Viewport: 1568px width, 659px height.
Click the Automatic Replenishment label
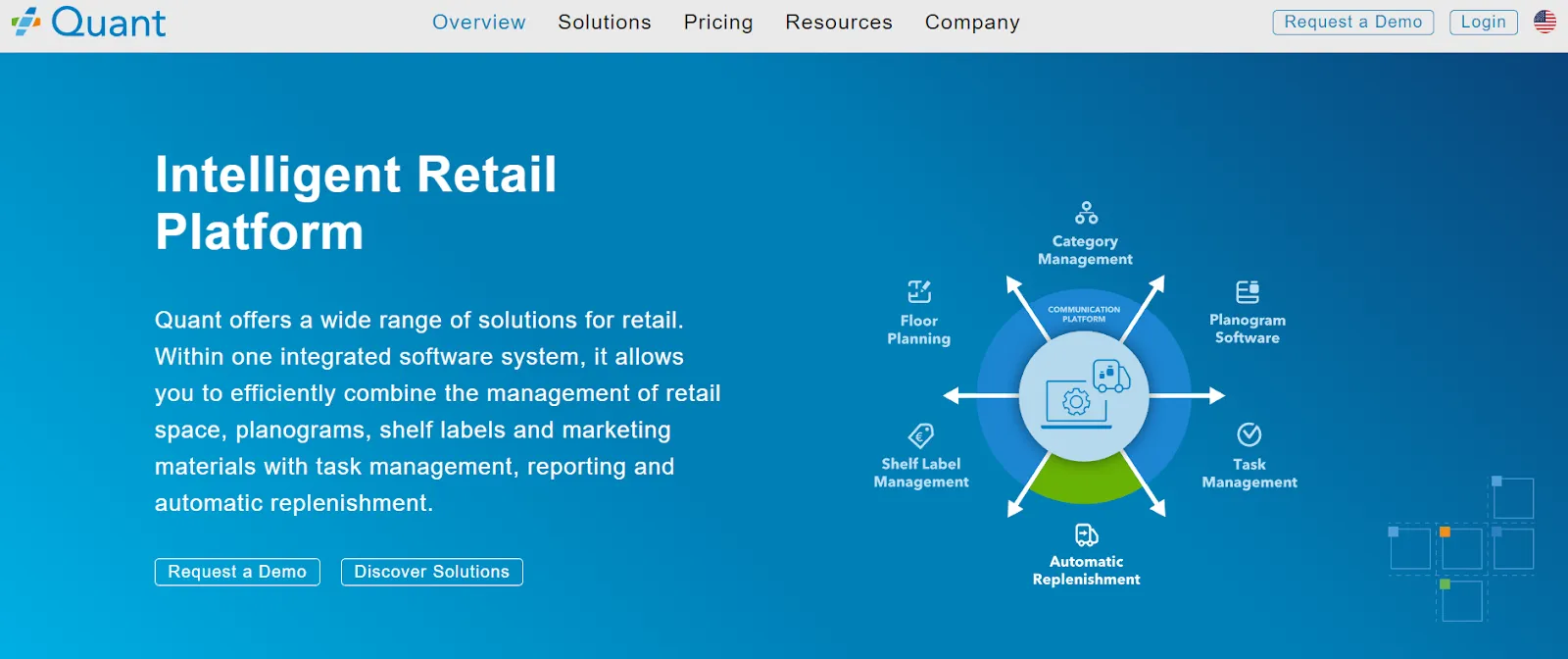tap(1086, 571)
